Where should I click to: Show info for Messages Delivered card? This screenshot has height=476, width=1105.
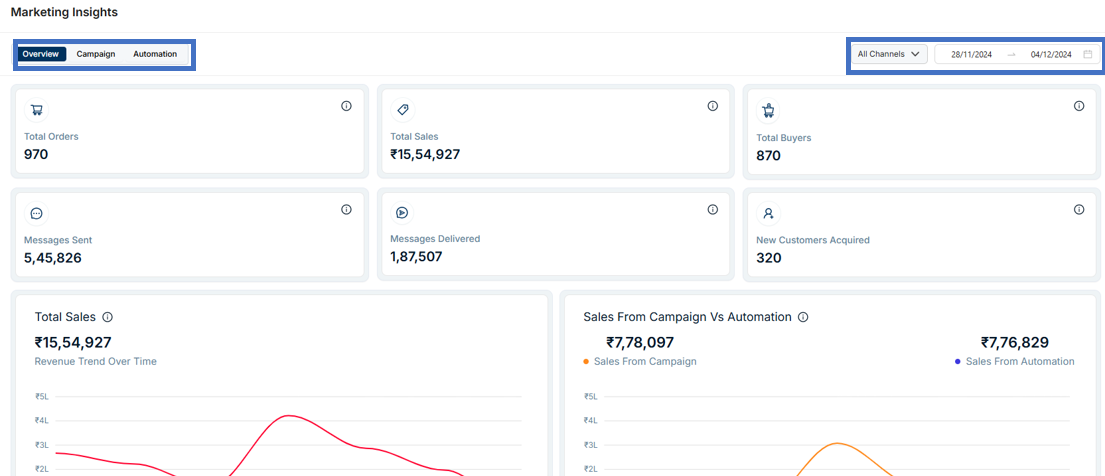tap(712, 209)
